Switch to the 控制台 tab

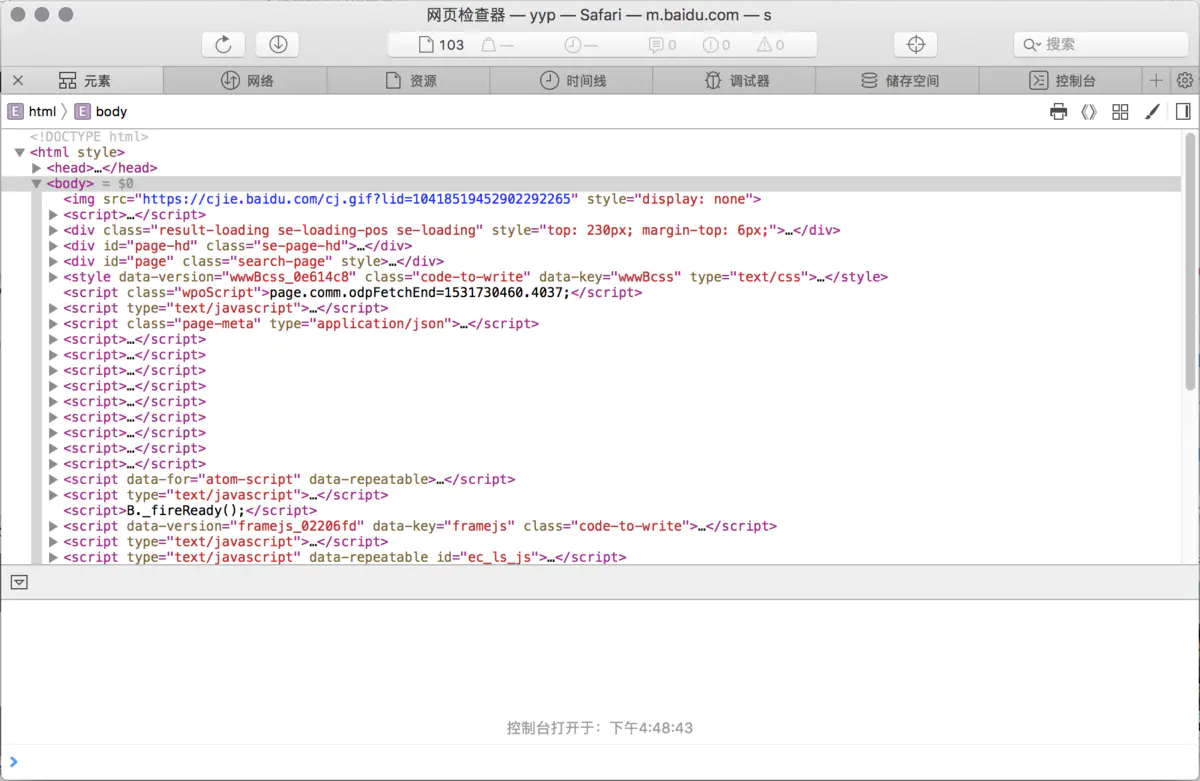click(1060, 81)
